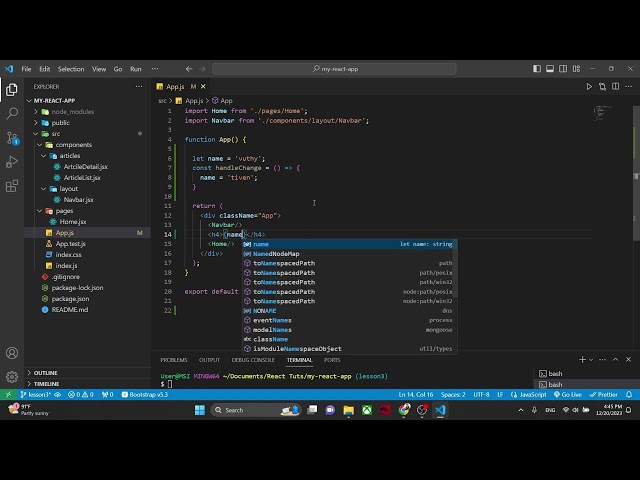Expand the public folder

(x=36, y=122)
